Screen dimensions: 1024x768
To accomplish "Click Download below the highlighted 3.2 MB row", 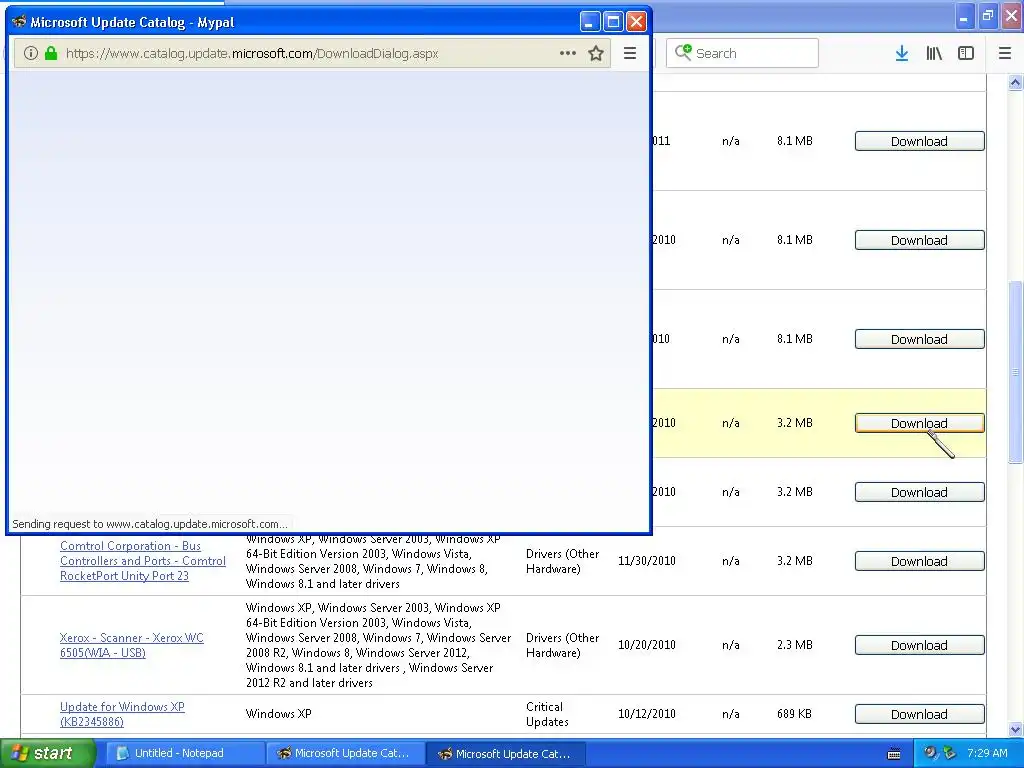I will (920, 492).
